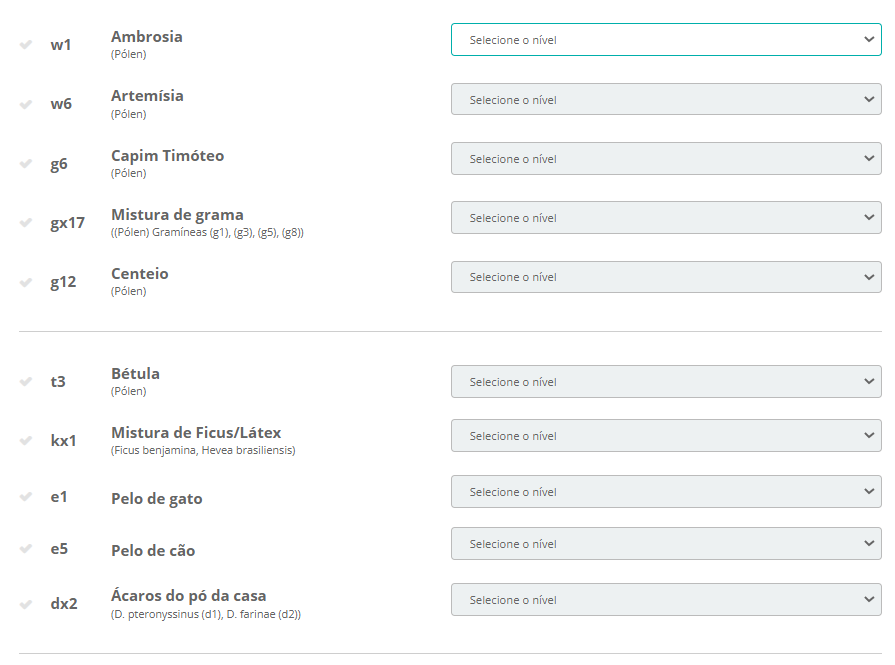The height and width of the screenshot is (665, 895).
Task: Open level dropdown for Ácaros do pó da casa
Action: coord(666,600)
